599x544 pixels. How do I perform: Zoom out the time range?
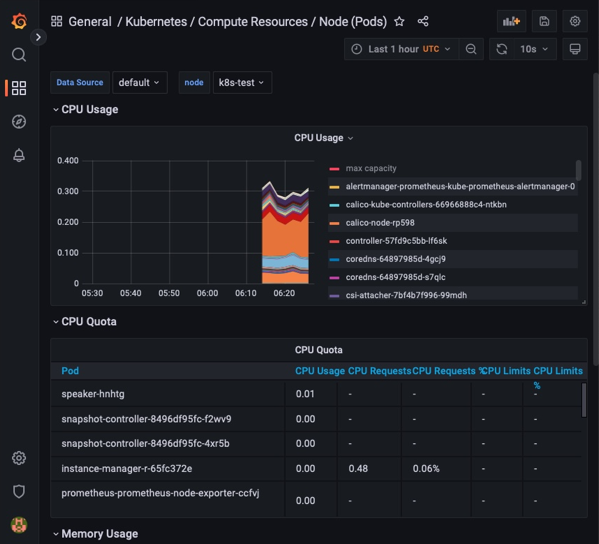471,49
